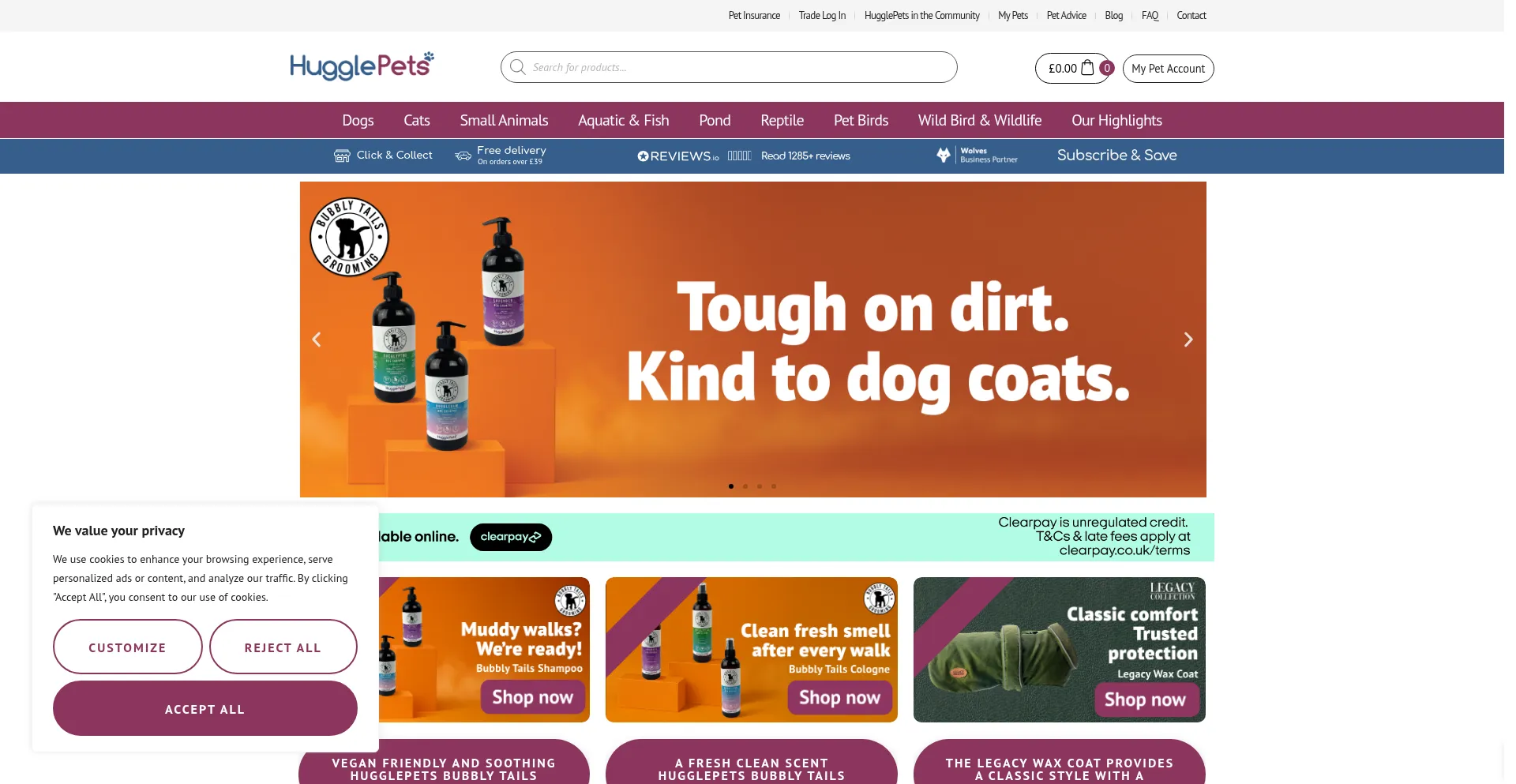Click the HugglePets logo
This screenshot has height=784, width=1516.
pos(362,66)
